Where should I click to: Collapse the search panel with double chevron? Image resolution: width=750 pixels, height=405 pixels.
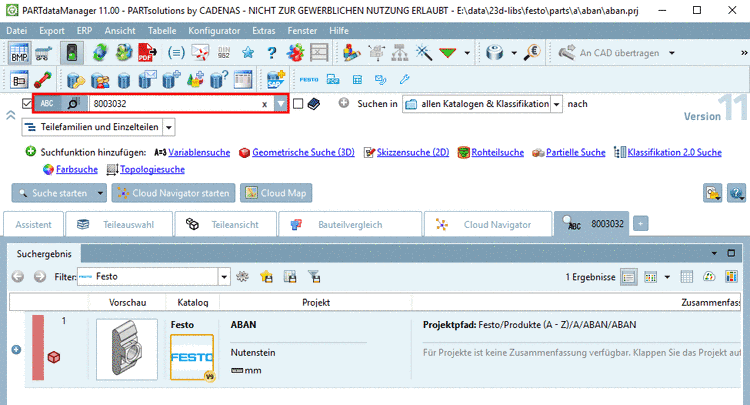tap(11, 115)
